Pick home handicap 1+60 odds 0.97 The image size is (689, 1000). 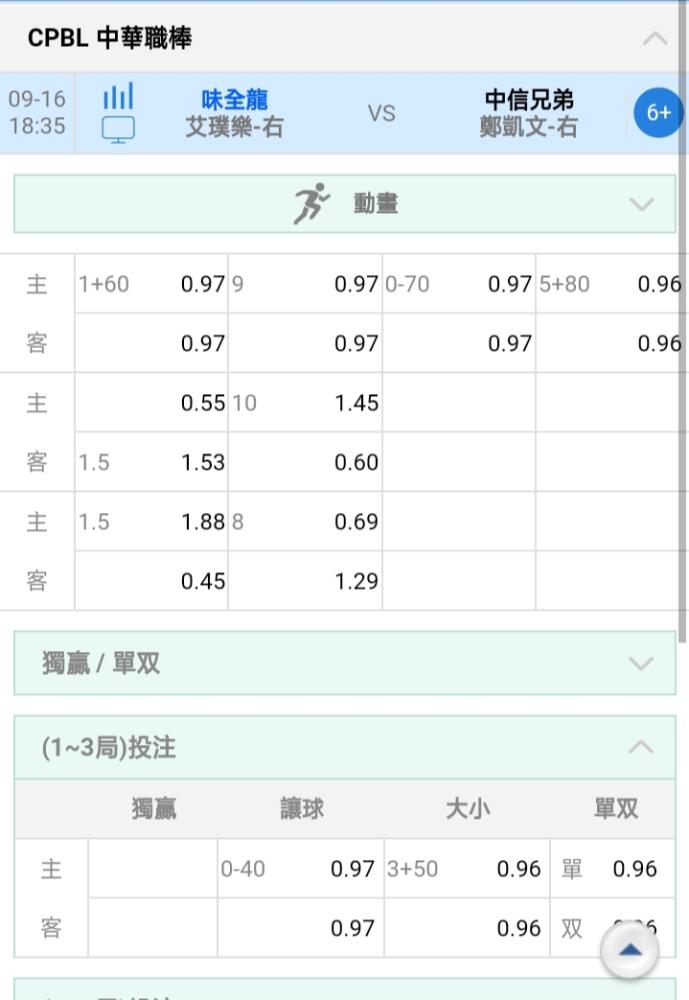pyautogui.click(x=152, y=284)
